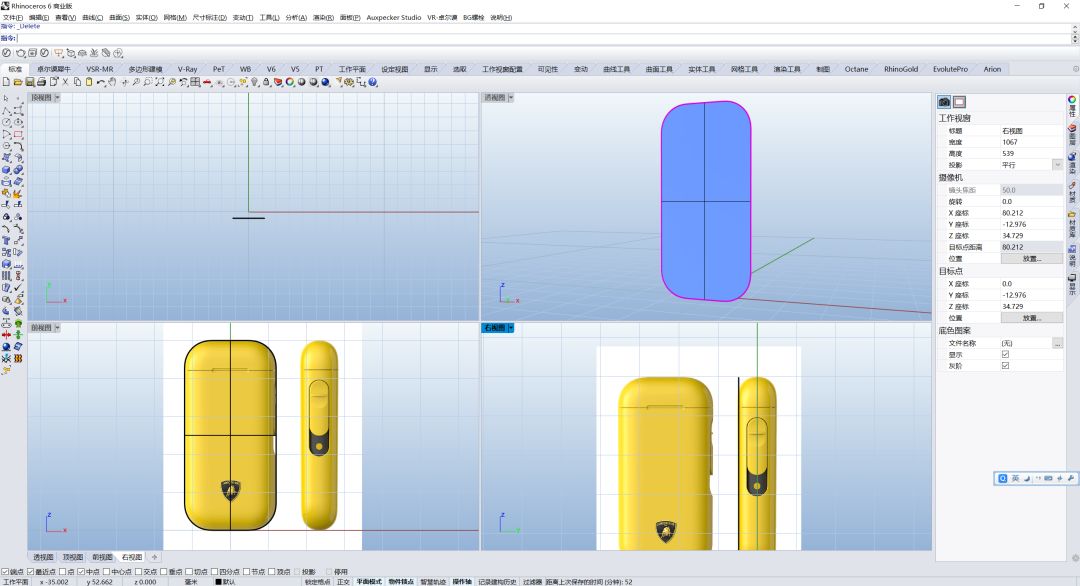Open the 文件(F) File menu
Image resolution: width=1080 pixels, height=586 pixels.
(x=13, y=18)
